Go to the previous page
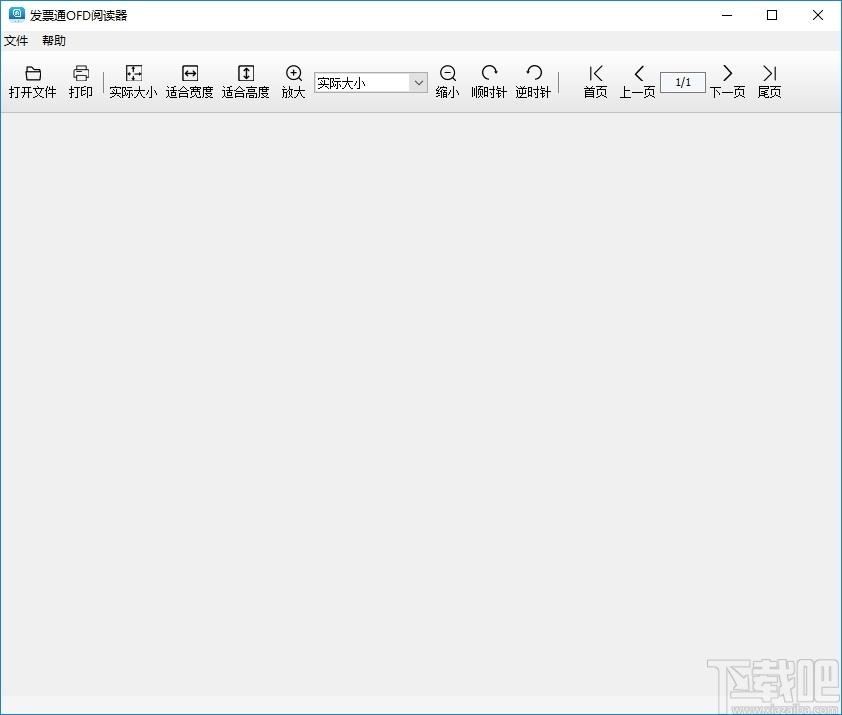 click(x=638, y=73)
